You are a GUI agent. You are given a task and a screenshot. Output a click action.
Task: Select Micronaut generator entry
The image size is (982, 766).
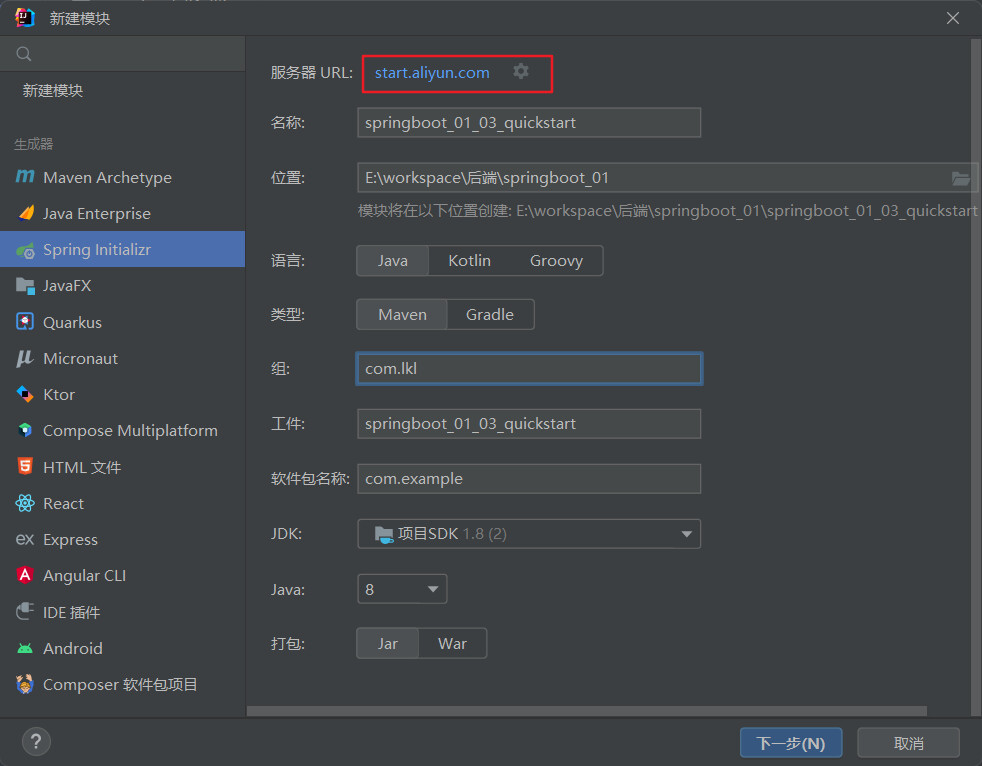(x=122, y=358)
